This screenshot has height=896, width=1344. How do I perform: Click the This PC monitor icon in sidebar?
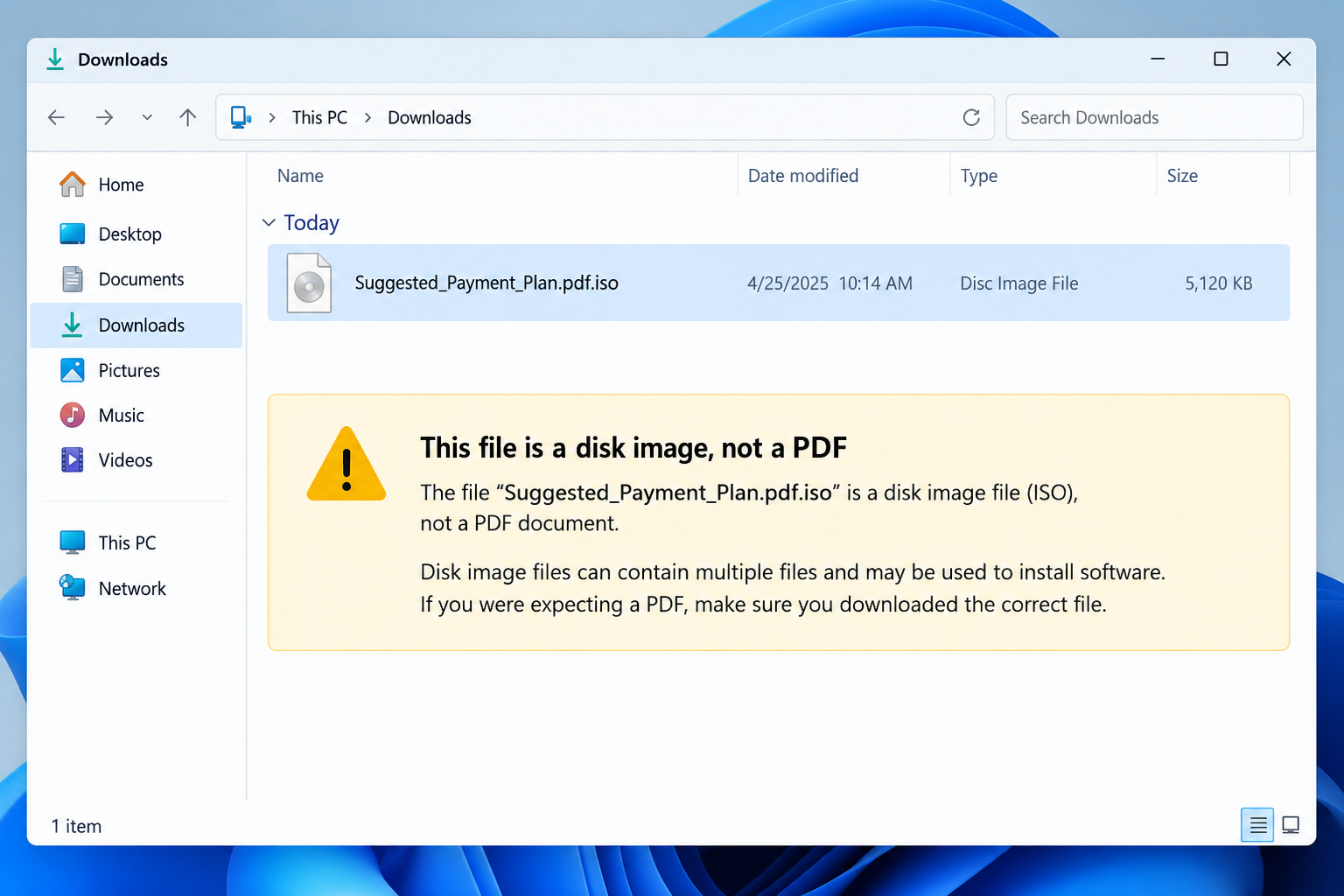pos(73,542)
